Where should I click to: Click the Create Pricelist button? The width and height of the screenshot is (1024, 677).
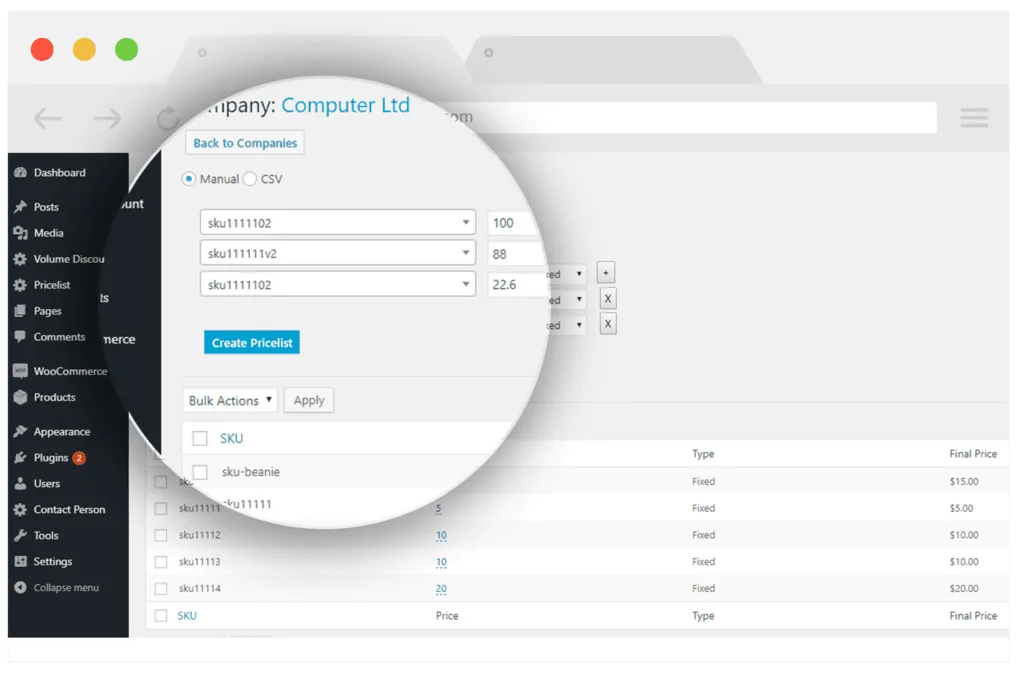[x=251, y=342]
